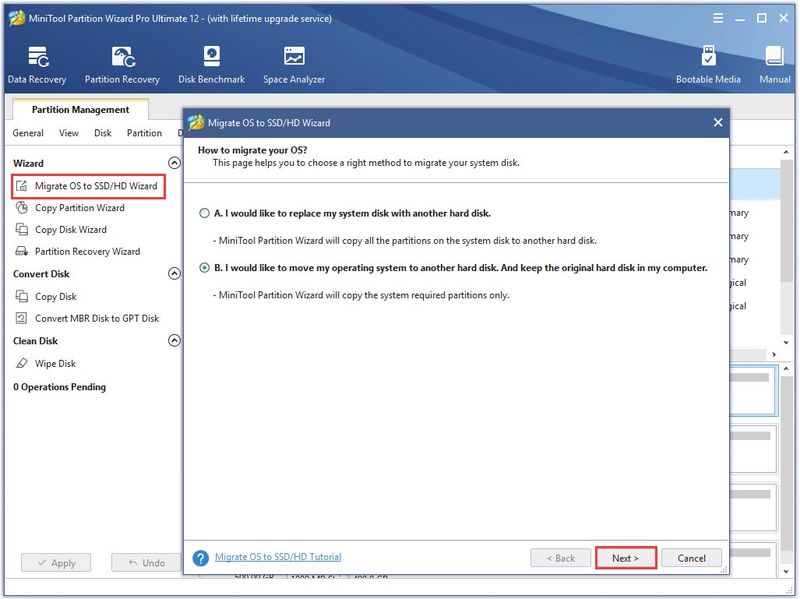Click the Next button
The width and height of the screenshot is (800, 599).
click(626, 558)
